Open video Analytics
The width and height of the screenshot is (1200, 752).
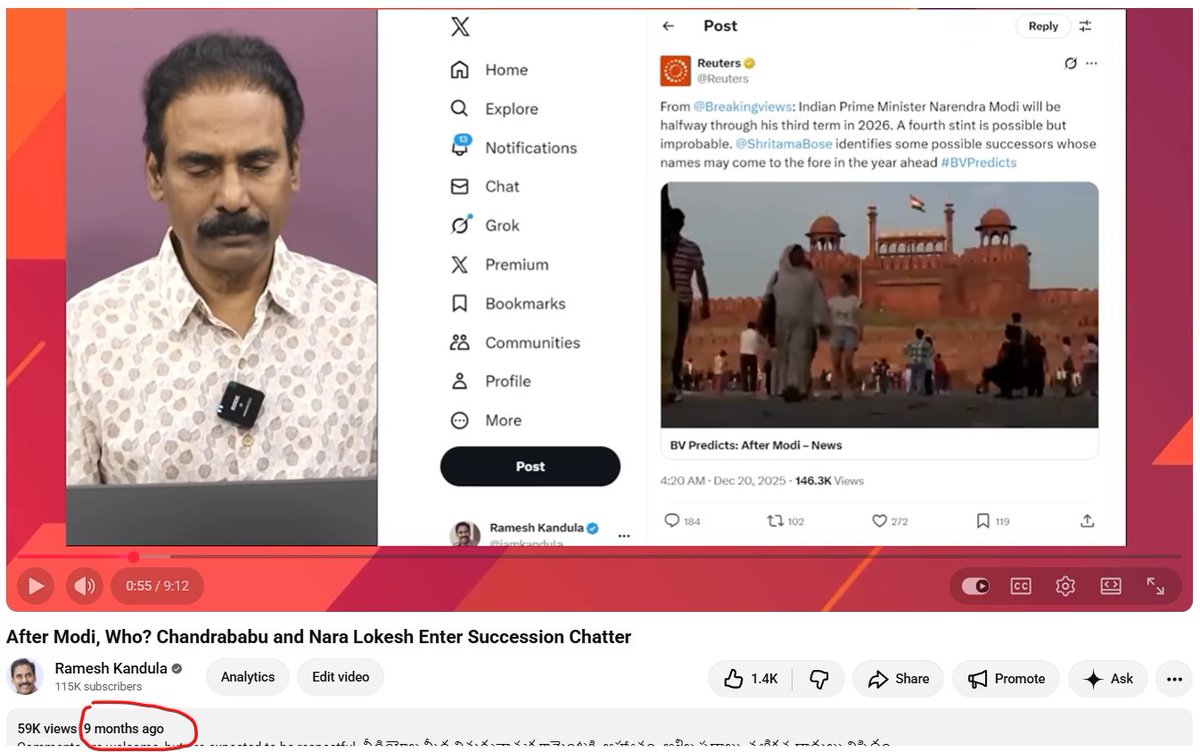pyautogui.click(x=248, y=677)
